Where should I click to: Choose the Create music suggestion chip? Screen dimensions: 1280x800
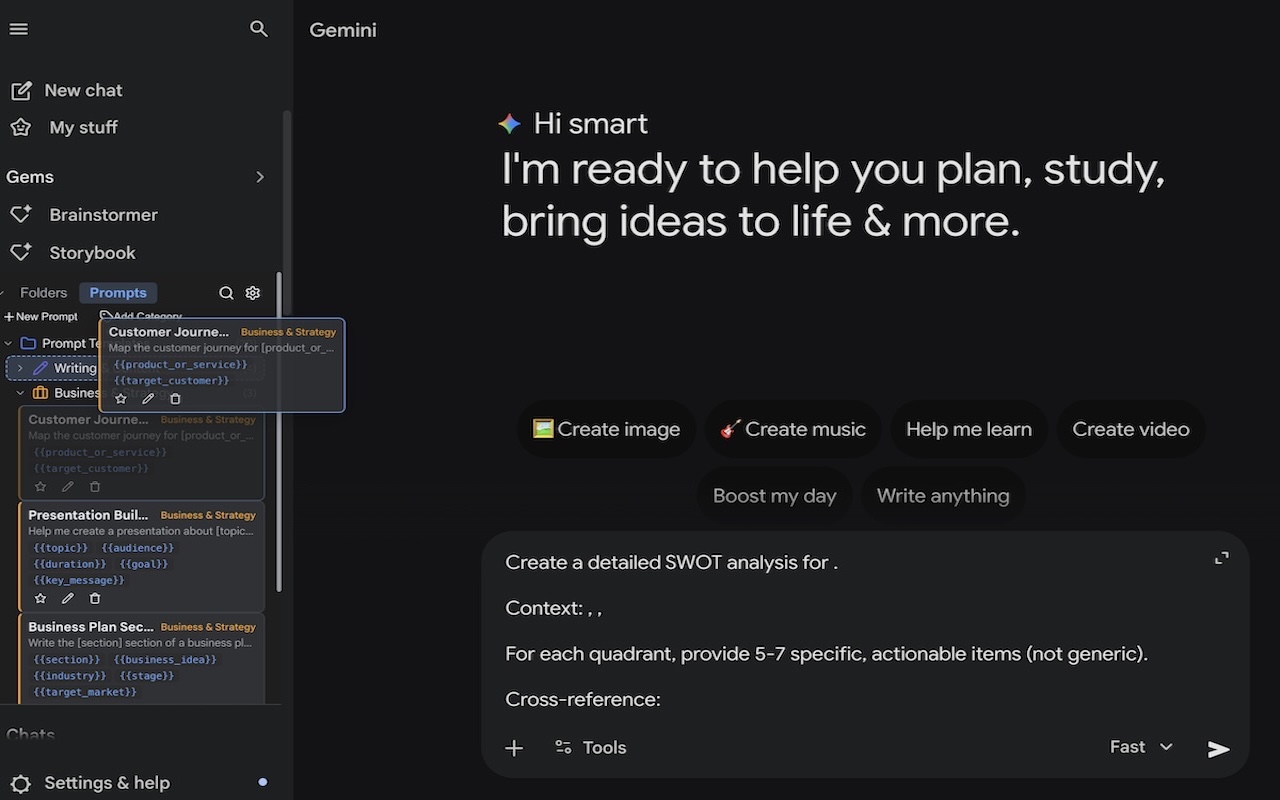tap(793, 429)
